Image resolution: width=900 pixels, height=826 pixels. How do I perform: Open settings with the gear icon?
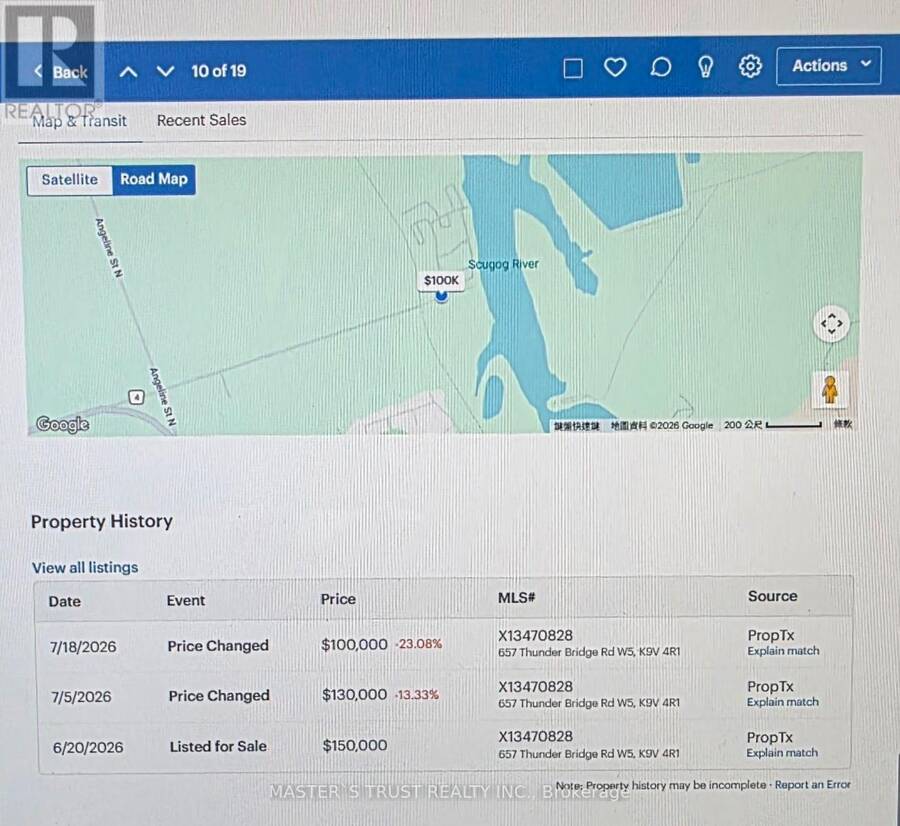pos(750,66)
